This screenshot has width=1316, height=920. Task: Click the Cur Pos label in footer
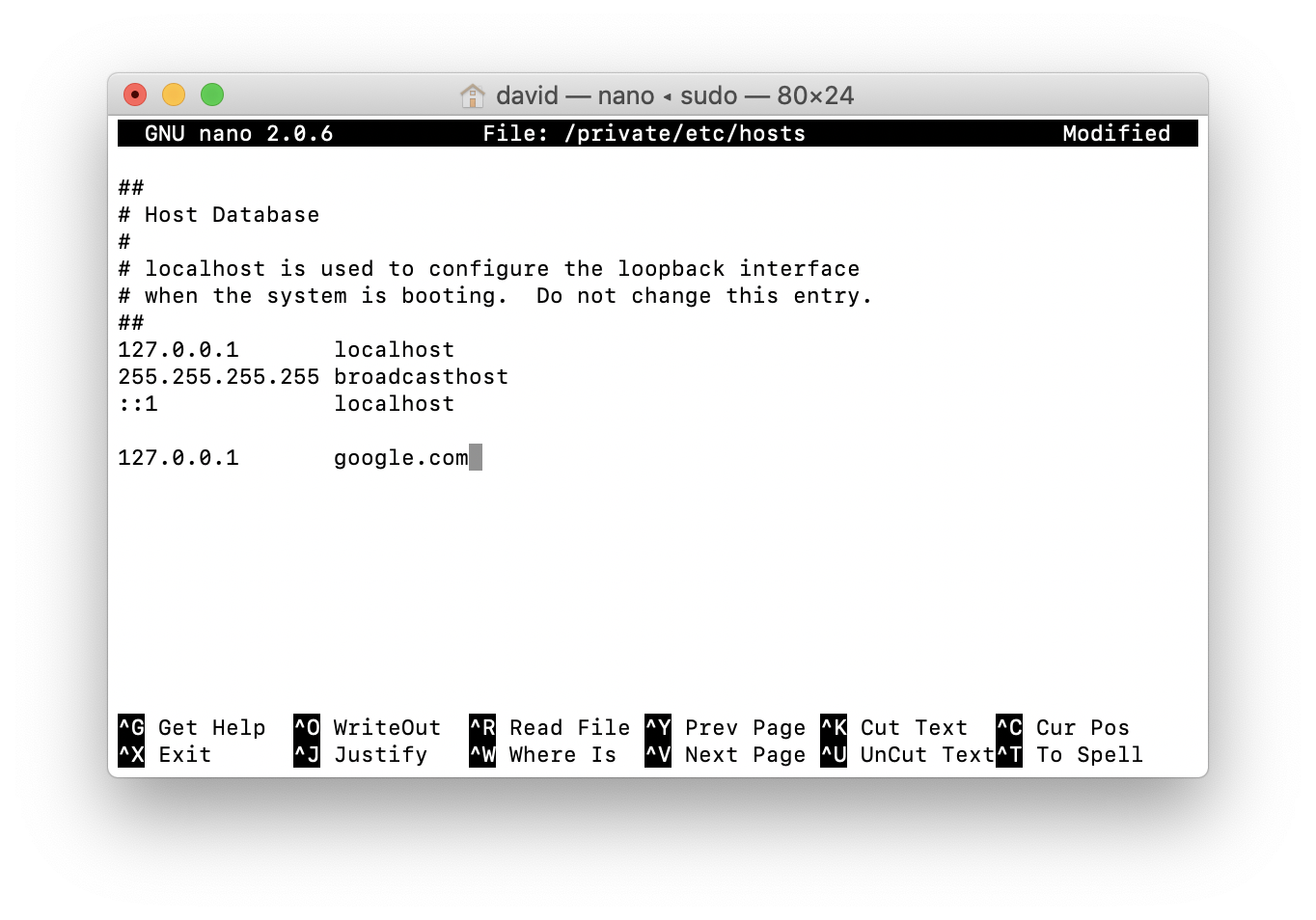1083,727
